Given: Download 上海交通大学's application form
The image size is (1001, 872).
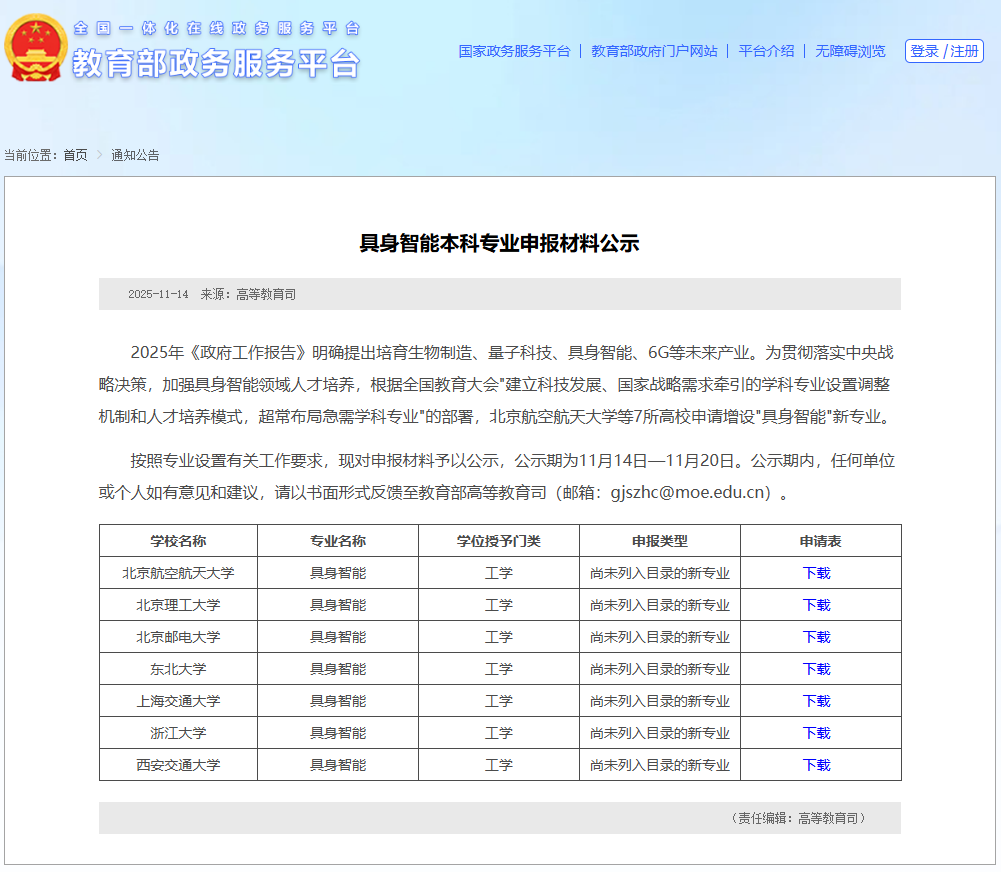Looking at the screenshot, I should [x=819, y=701].
